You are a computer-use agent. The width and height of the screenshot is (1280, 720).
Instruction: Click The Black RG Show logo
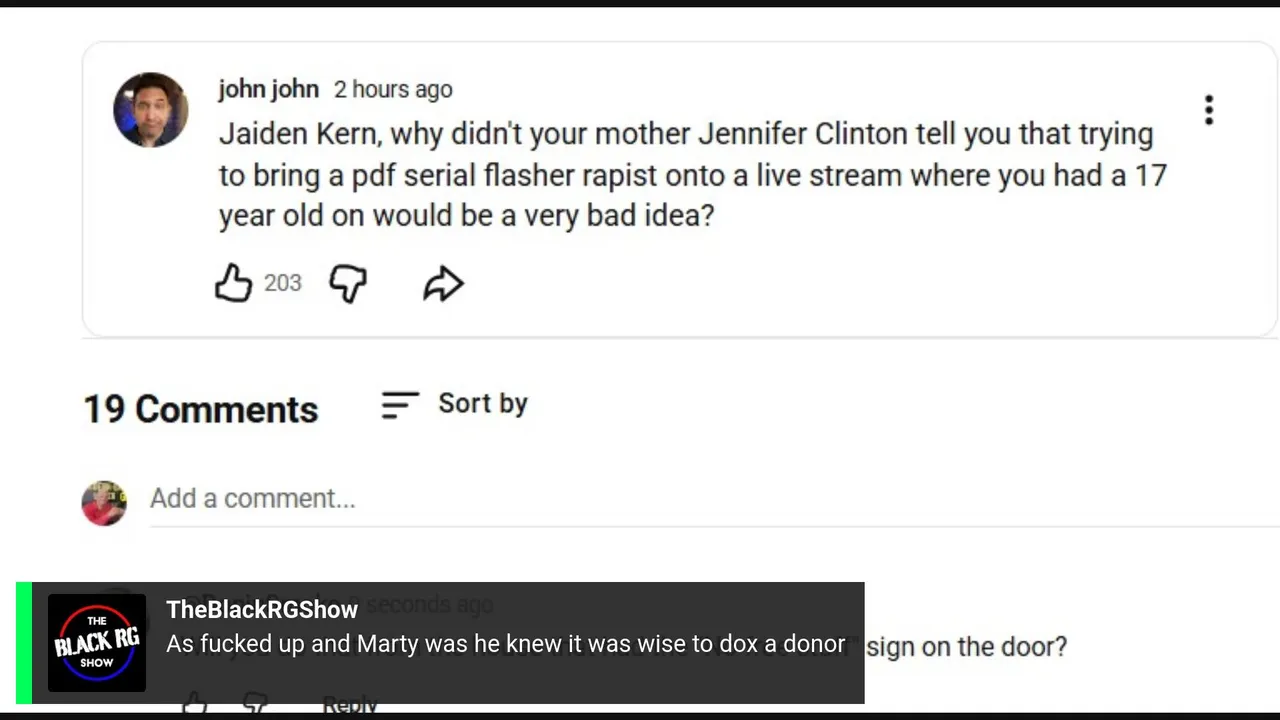click(97, 643)
